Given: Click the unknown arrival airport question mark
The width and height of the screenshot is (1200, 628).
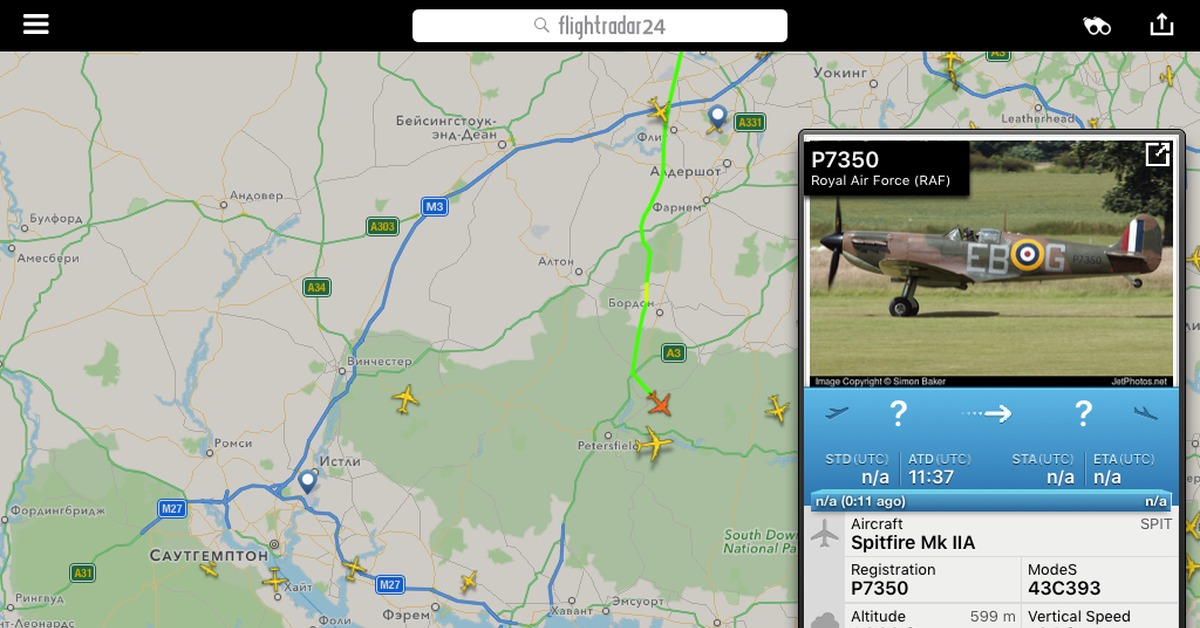Looking at the screenshot, I should [1083, 412].
